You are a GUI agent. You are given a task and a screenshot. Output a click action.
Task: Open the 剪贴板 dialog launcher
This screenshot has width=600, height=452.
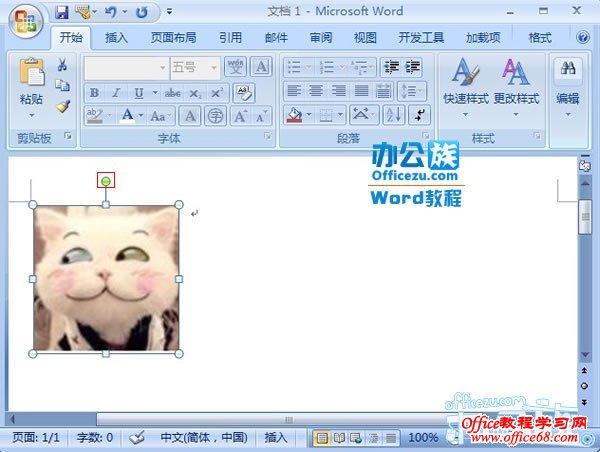(x=68, y=135)
